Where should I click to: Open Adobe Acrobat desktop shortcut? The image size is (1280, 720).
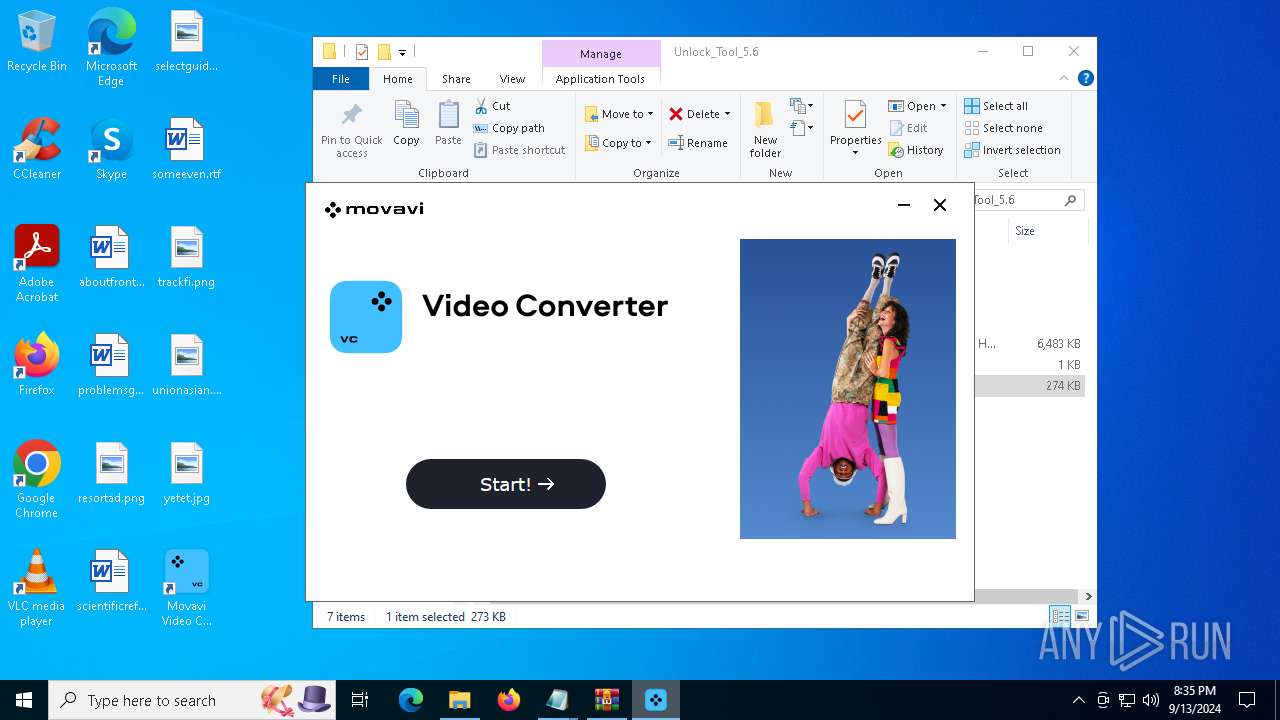(37, 264)
